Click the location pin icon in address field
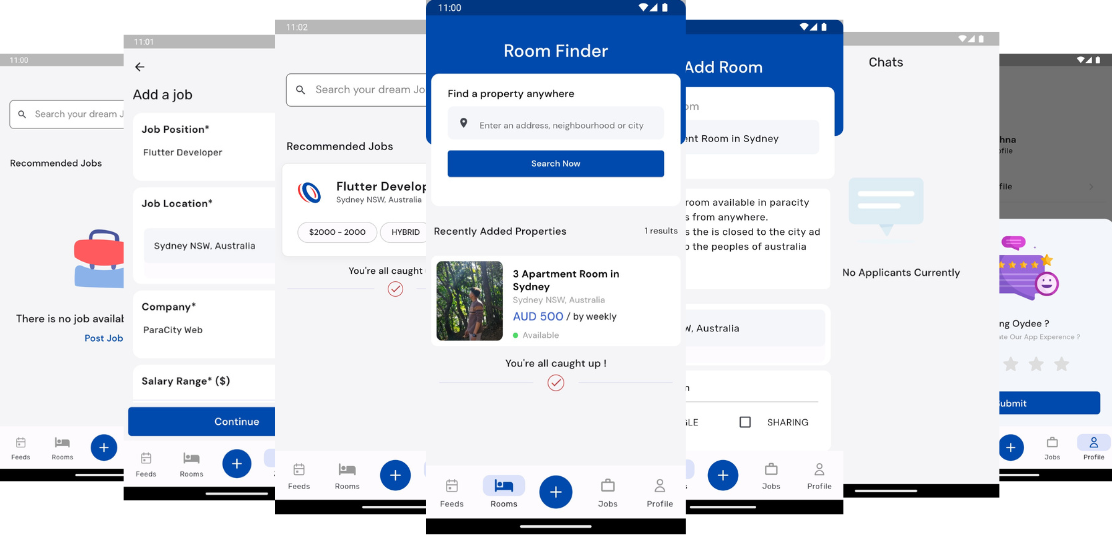Viewport: 1112px width, 535px height. tap(463, 125)
